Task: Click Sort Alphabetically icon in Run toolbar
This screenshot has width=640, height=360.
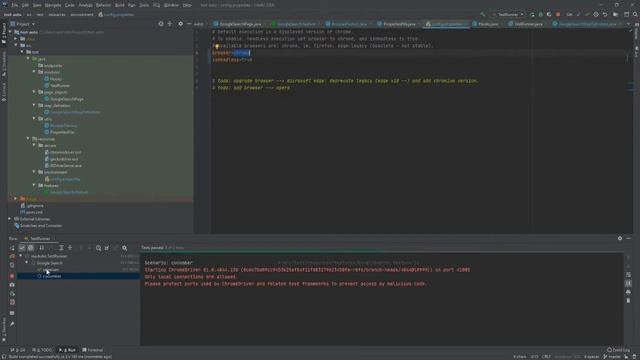Action: tap(41, 248)
